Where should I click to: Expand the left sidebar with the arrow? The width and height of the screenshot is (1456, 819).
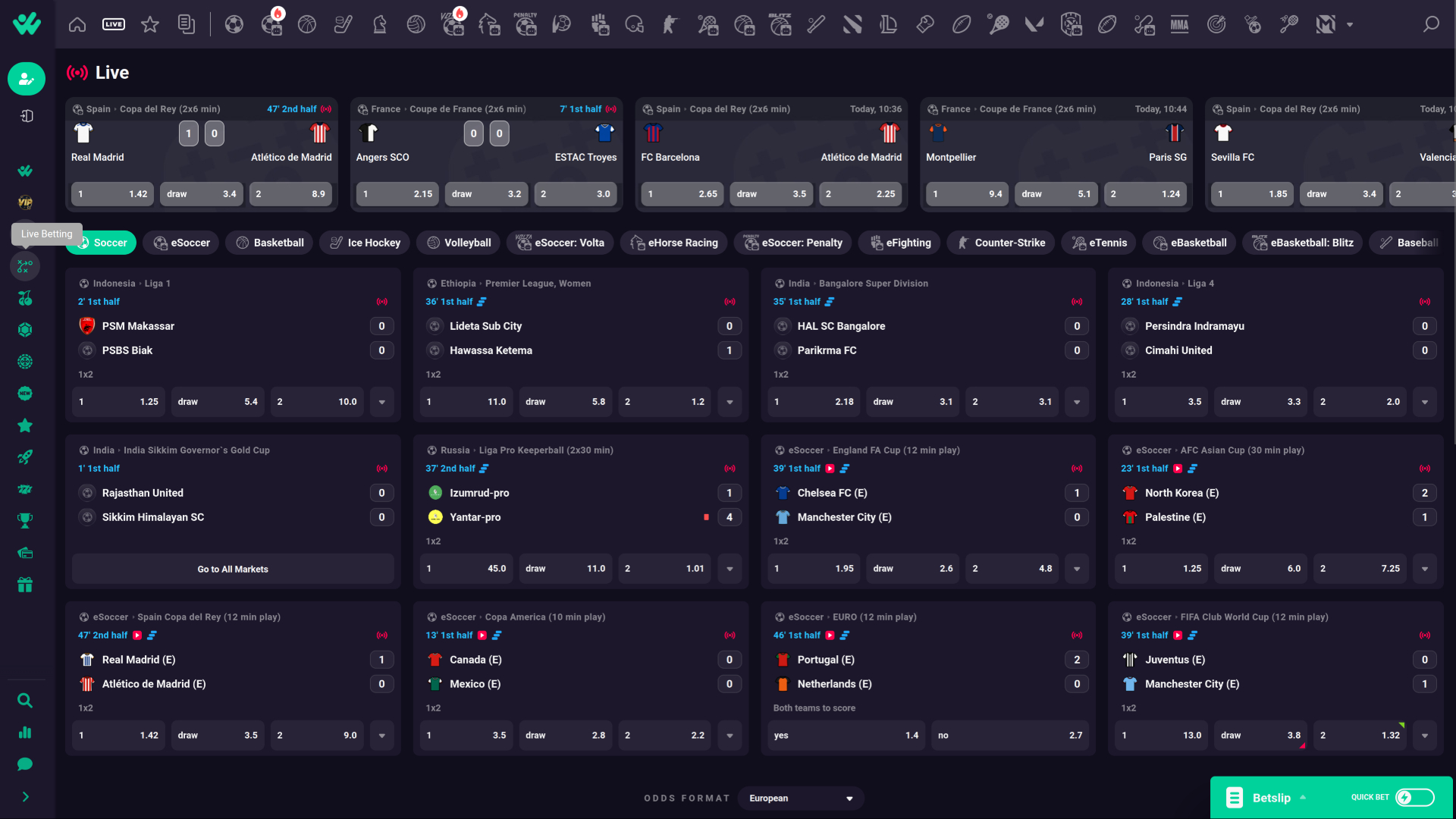coord(25,797)
